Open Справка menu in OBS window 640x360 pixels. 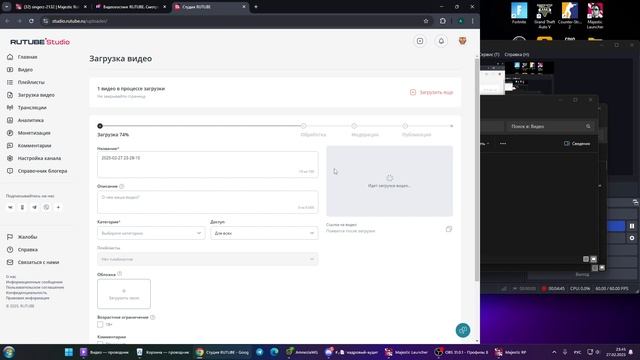pos(516,54)
